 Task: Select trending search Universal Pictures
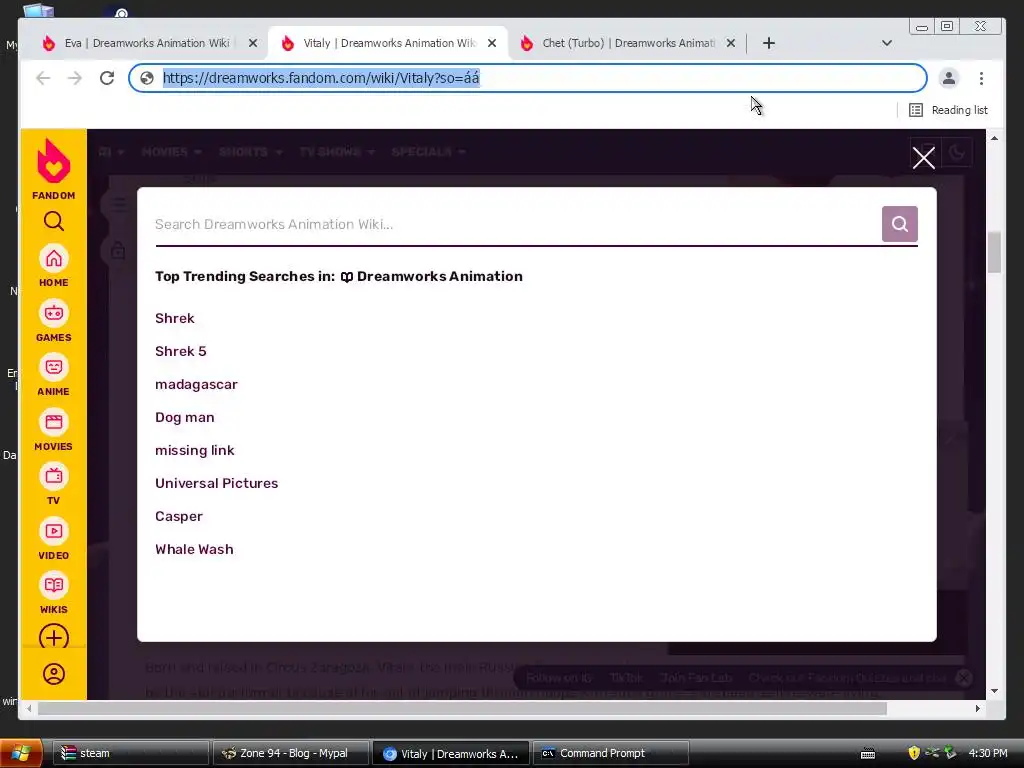(x=216, y=483)
